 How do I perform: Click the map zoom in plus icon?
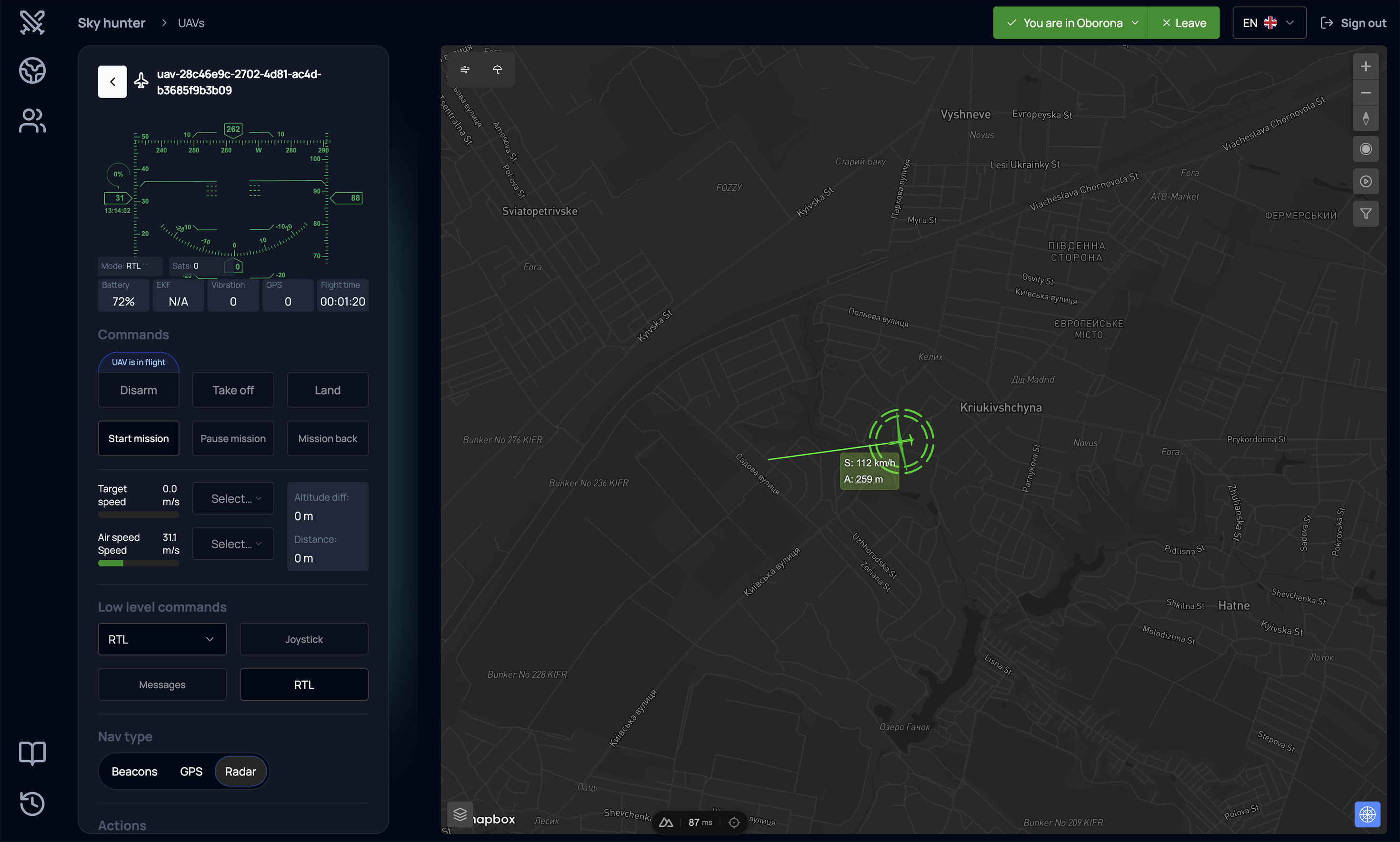click(1365, 67)
